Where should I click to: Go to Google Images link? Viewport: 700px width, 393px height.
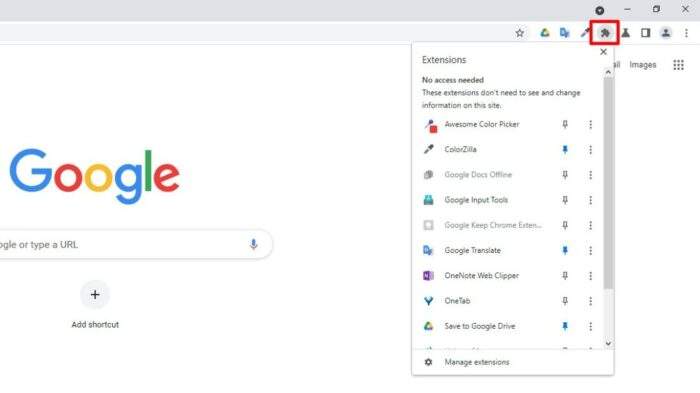(x=643, y=65)
